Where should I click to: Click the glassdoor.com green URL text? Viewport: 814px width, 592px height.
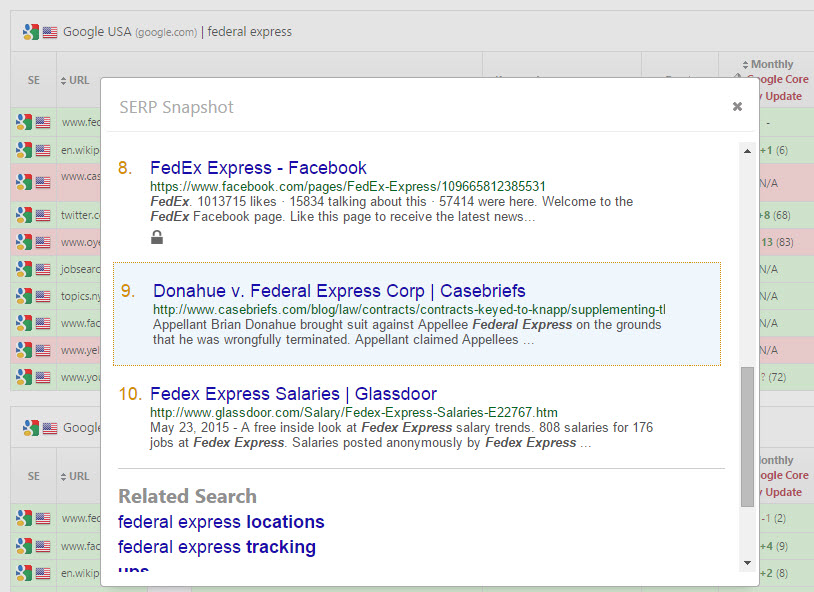coord(354,412)
